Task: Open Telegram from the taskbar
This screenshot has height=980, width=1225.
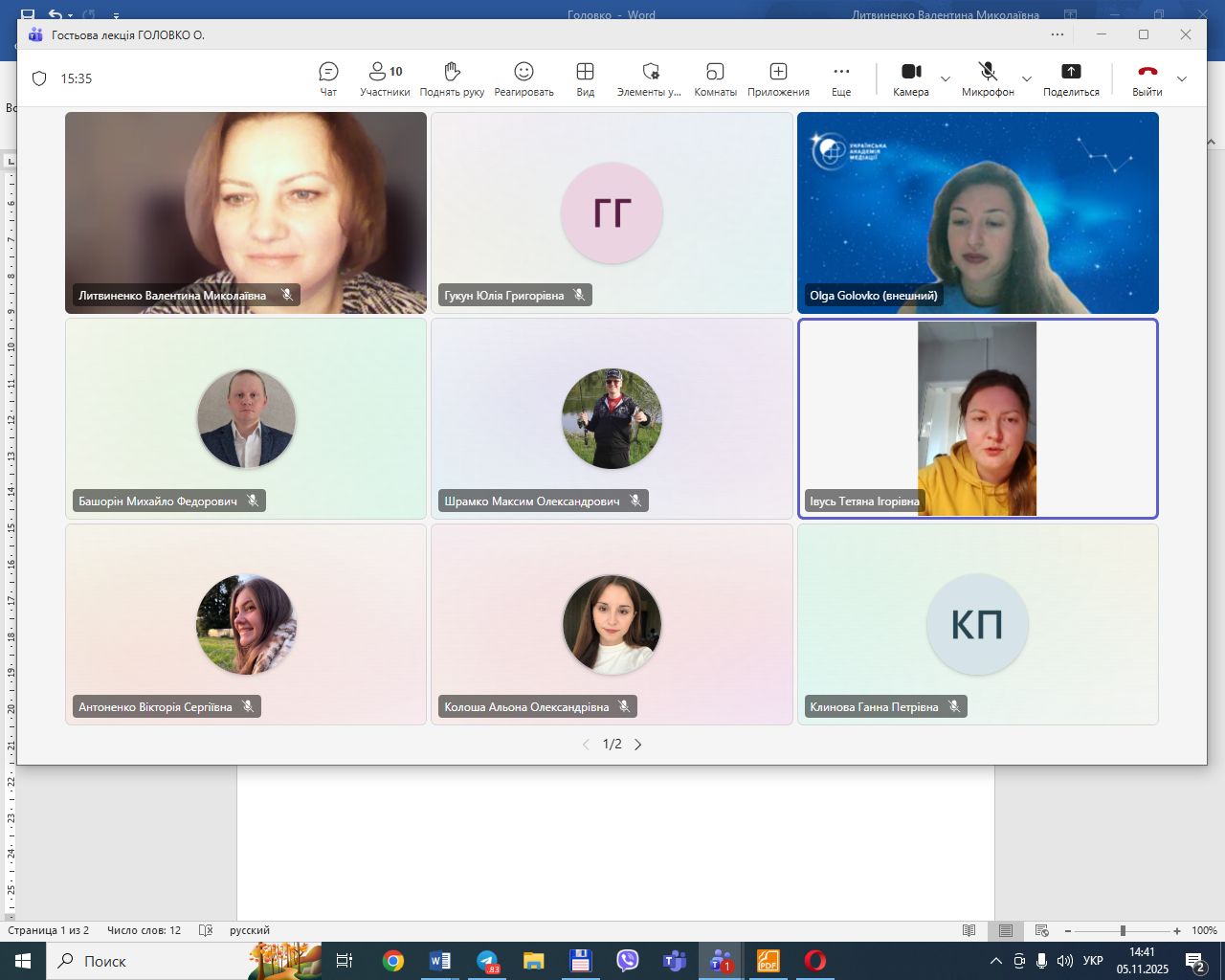Action: [x=487, y=961]
